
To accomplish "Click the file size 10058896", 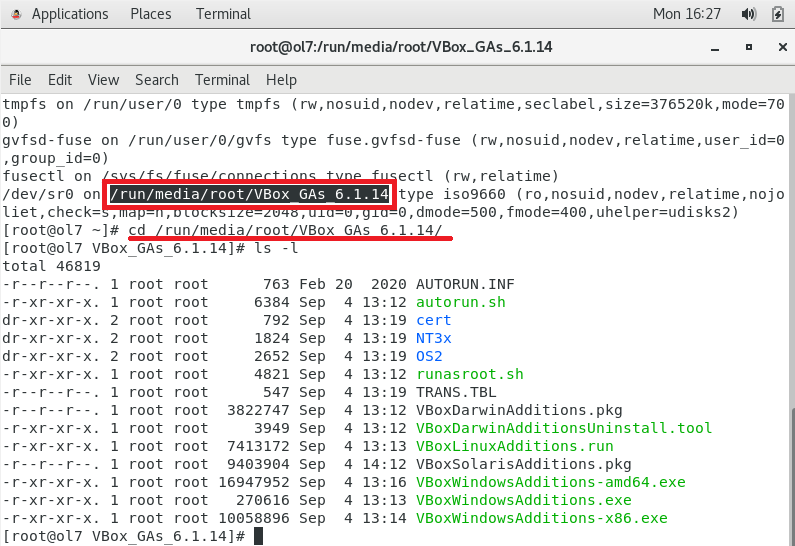I will pyautogui.click(x=254, y=518).
